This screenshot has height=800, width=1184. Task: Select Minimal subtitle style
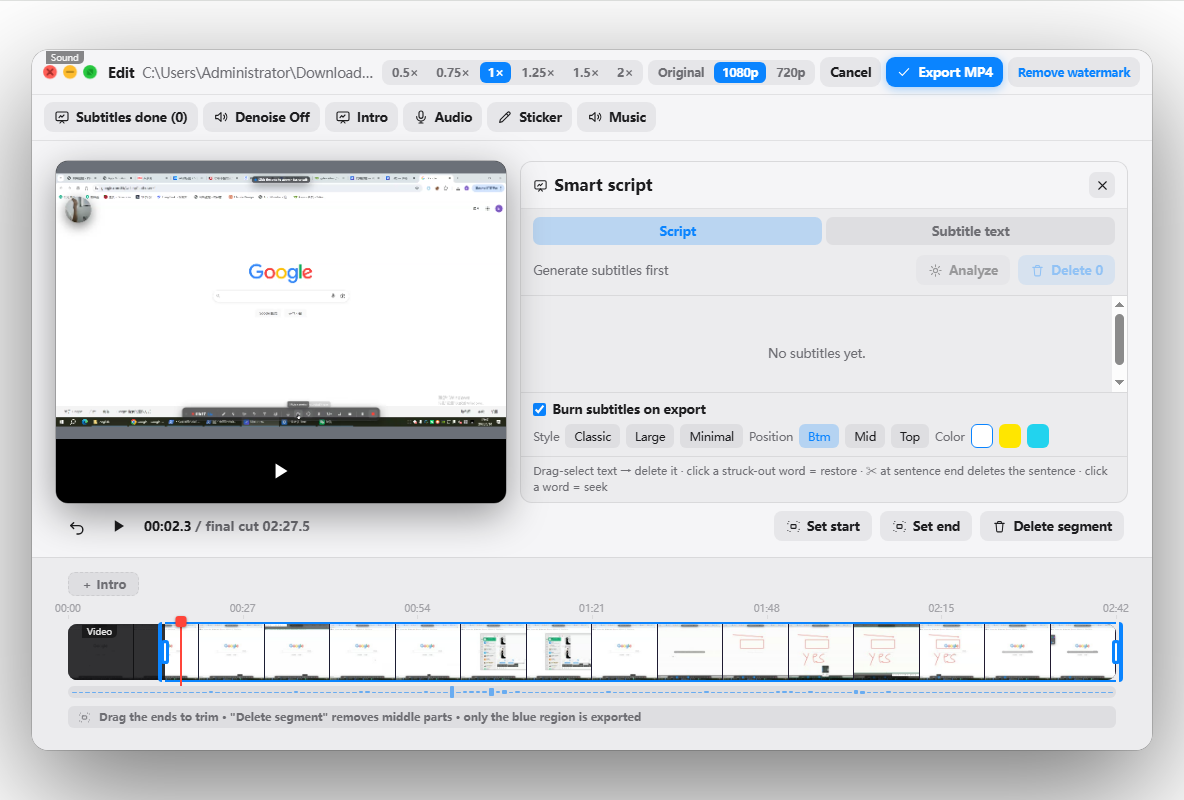tap(711, 437)
